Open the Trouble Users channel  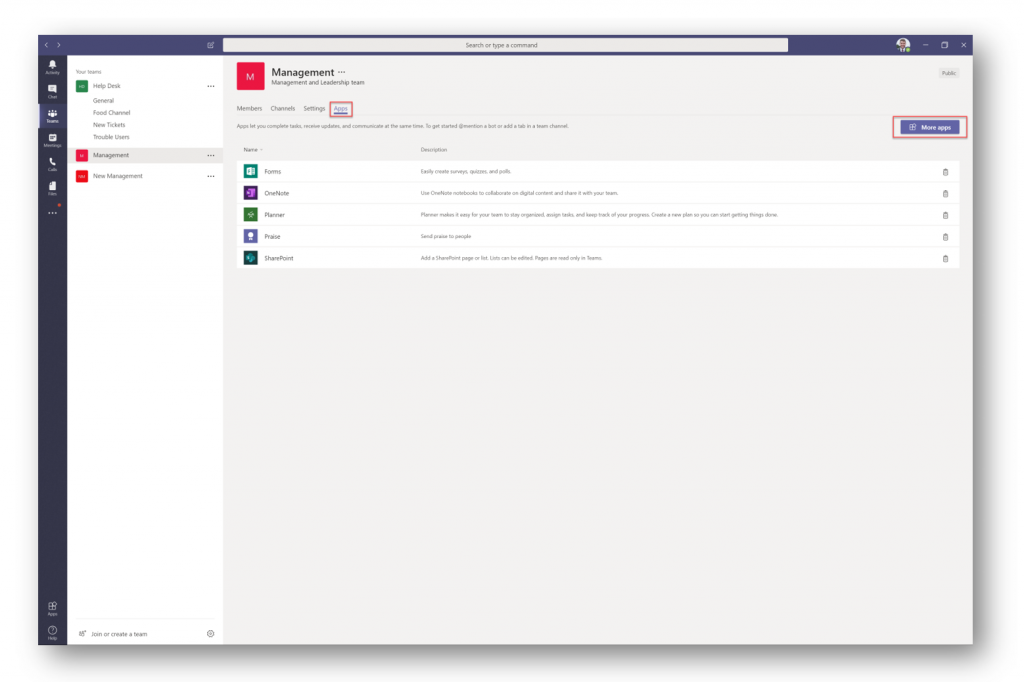point(111,137)
